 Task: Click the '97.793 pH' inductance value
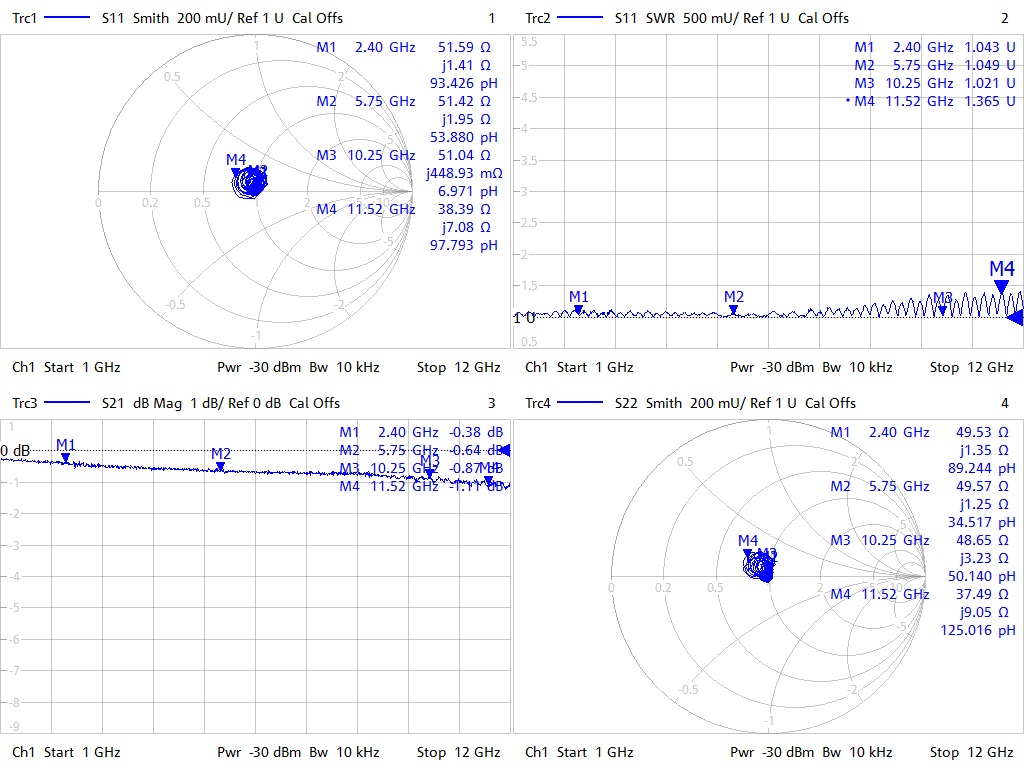[464, 245]
